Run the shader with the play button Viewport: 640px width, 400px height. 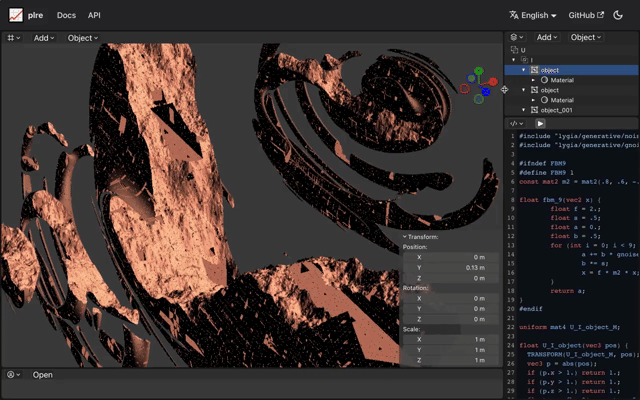pos(541,123)
